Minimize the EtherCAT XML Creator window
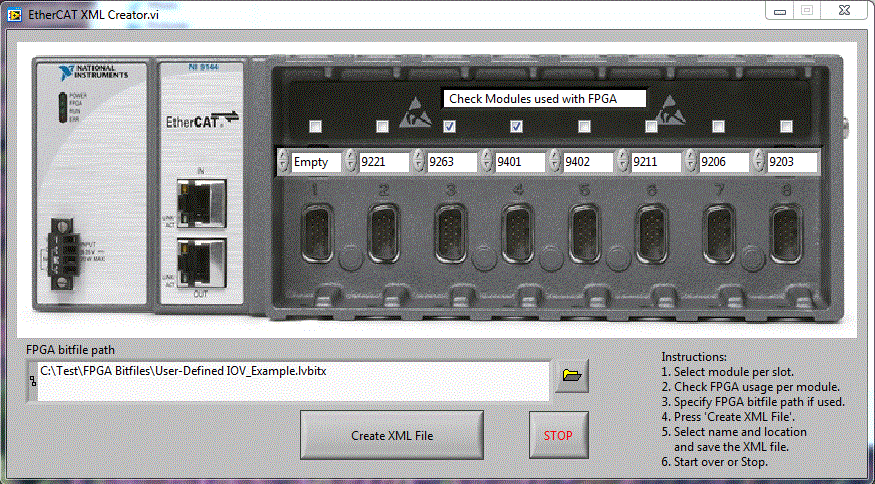 pos(780,11)
